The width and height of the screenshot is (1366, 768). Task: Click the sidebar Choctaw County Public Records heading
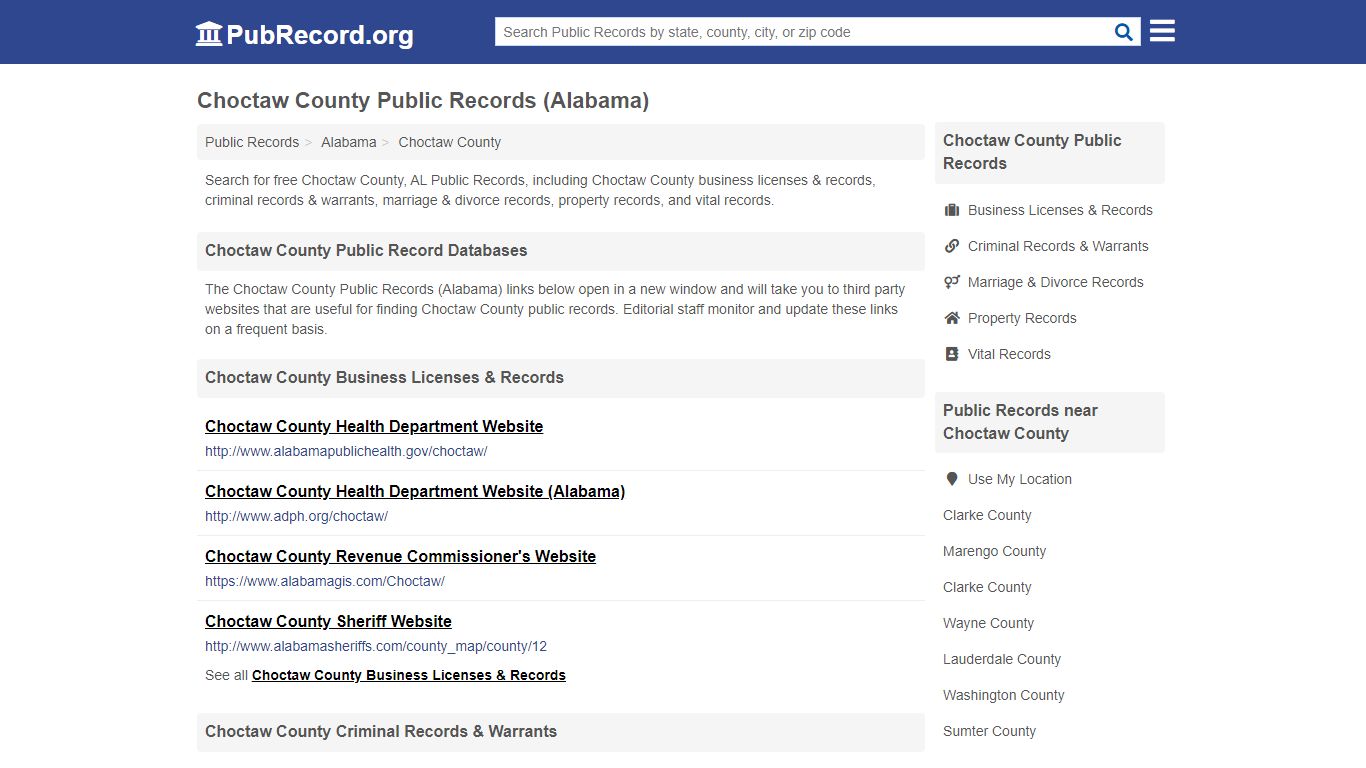click(x=1032, y=152)
